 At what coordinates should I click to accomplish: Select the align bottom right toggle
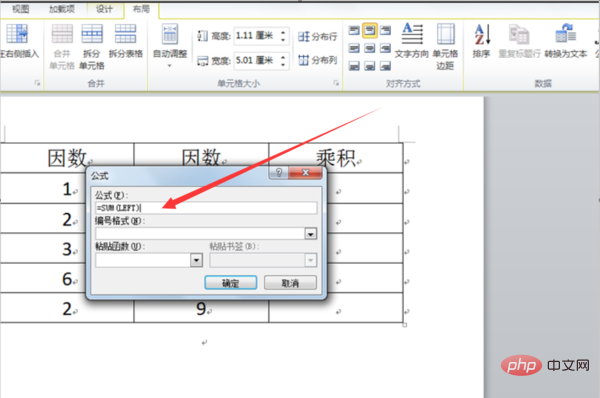[385, 66]
